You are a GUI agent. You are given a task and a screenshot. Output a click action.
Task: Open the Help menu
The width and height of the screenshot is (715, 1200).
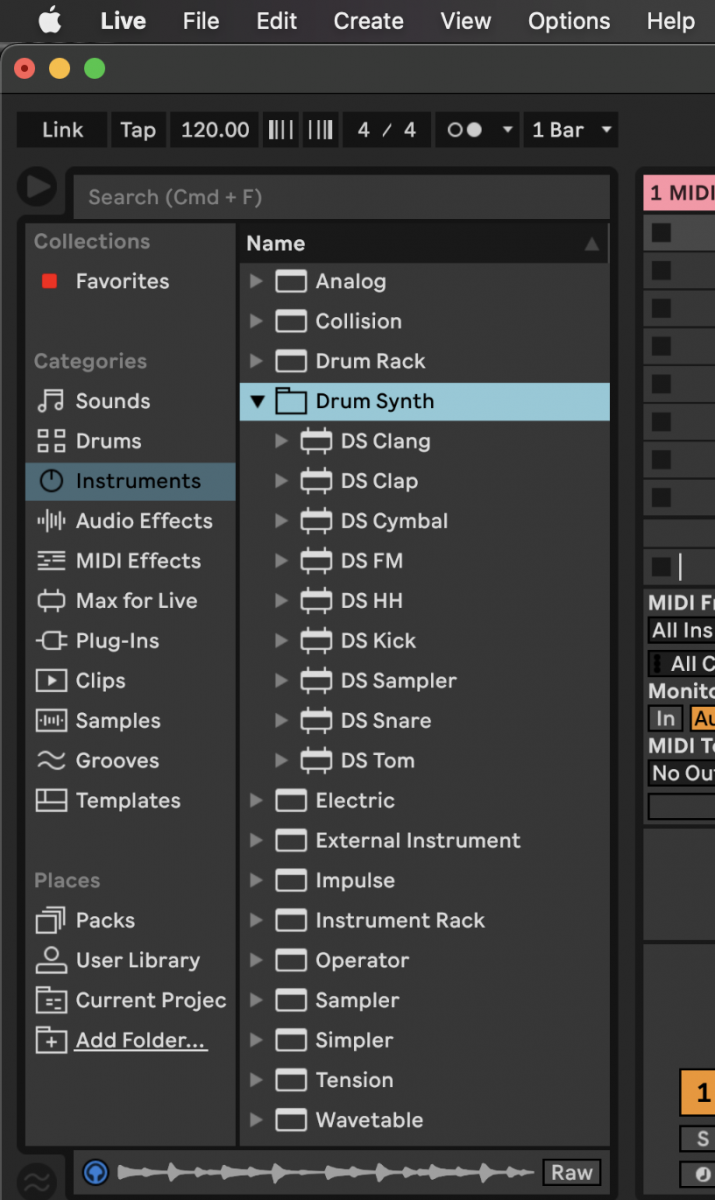(671, 21)
